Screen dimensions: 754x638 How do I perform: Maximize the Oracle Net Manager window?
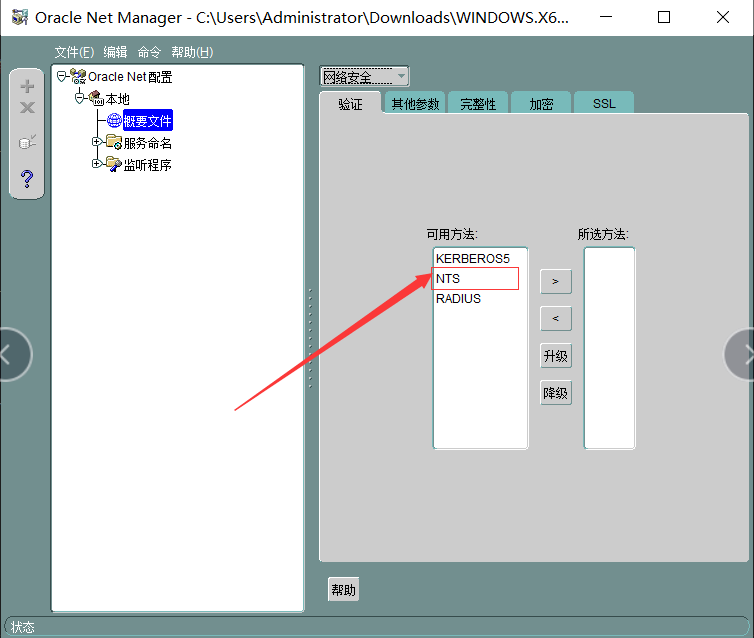[664, 17]
